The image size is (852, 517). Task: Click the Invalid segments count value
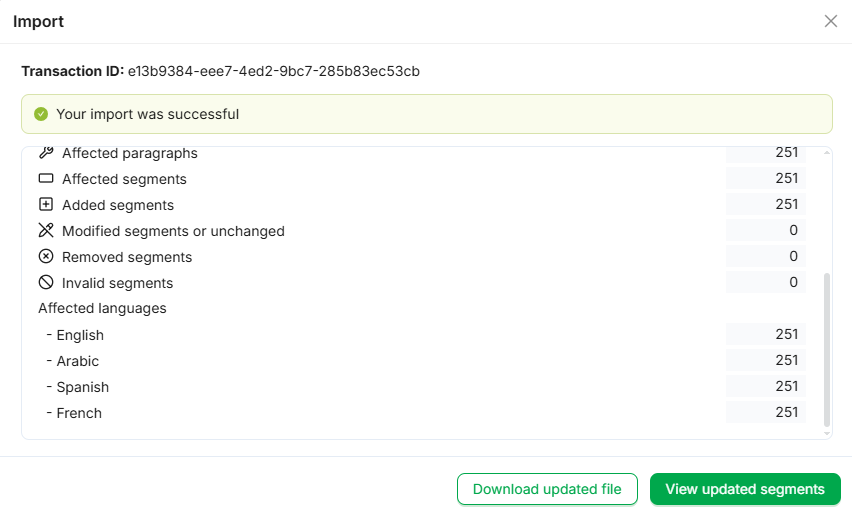[793, 282]
